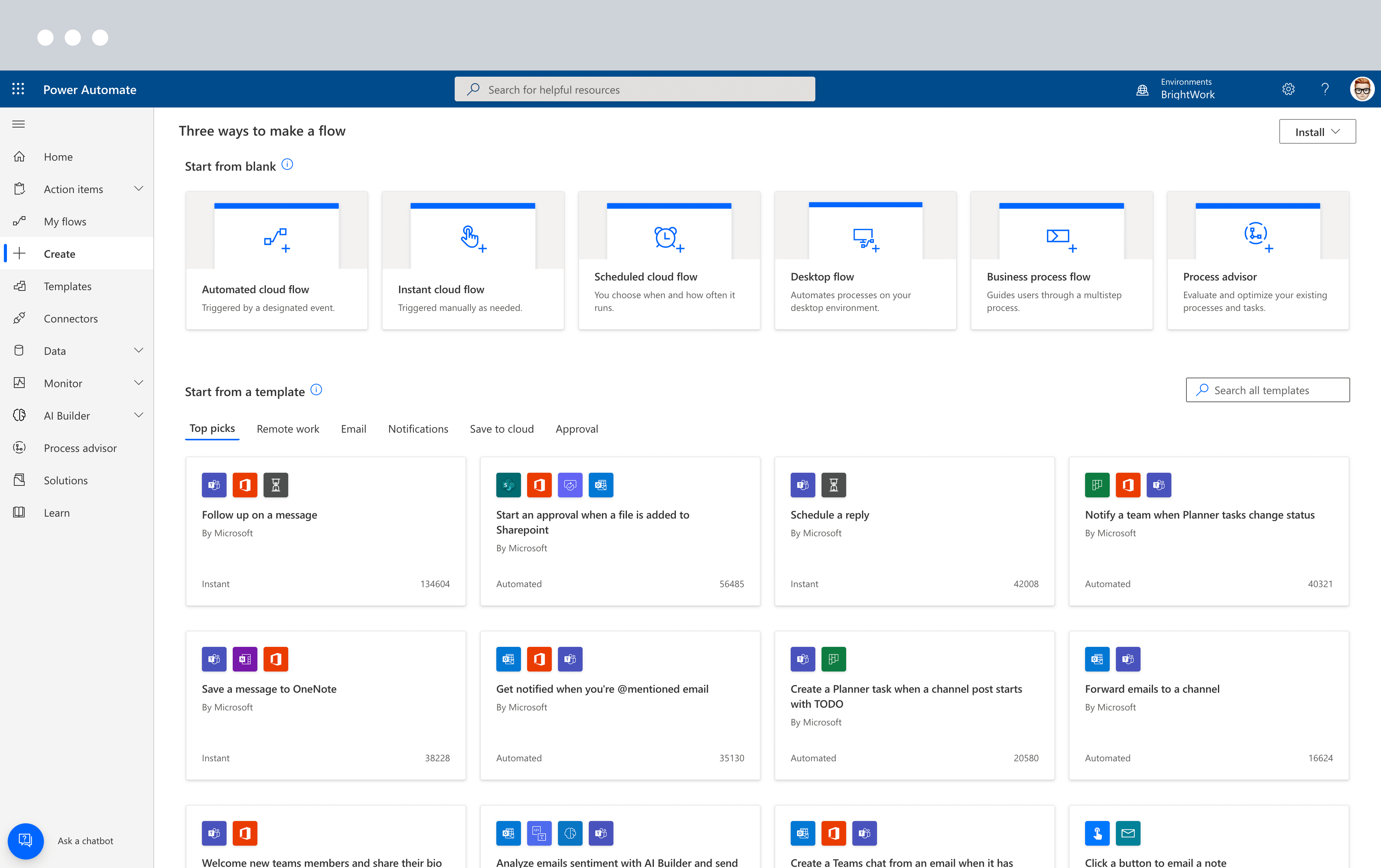Image resolution: width=1381 pixels, height=868 pixels.
Task: Click the Teams icon on Follow up on a message
Action: point(214,485)
